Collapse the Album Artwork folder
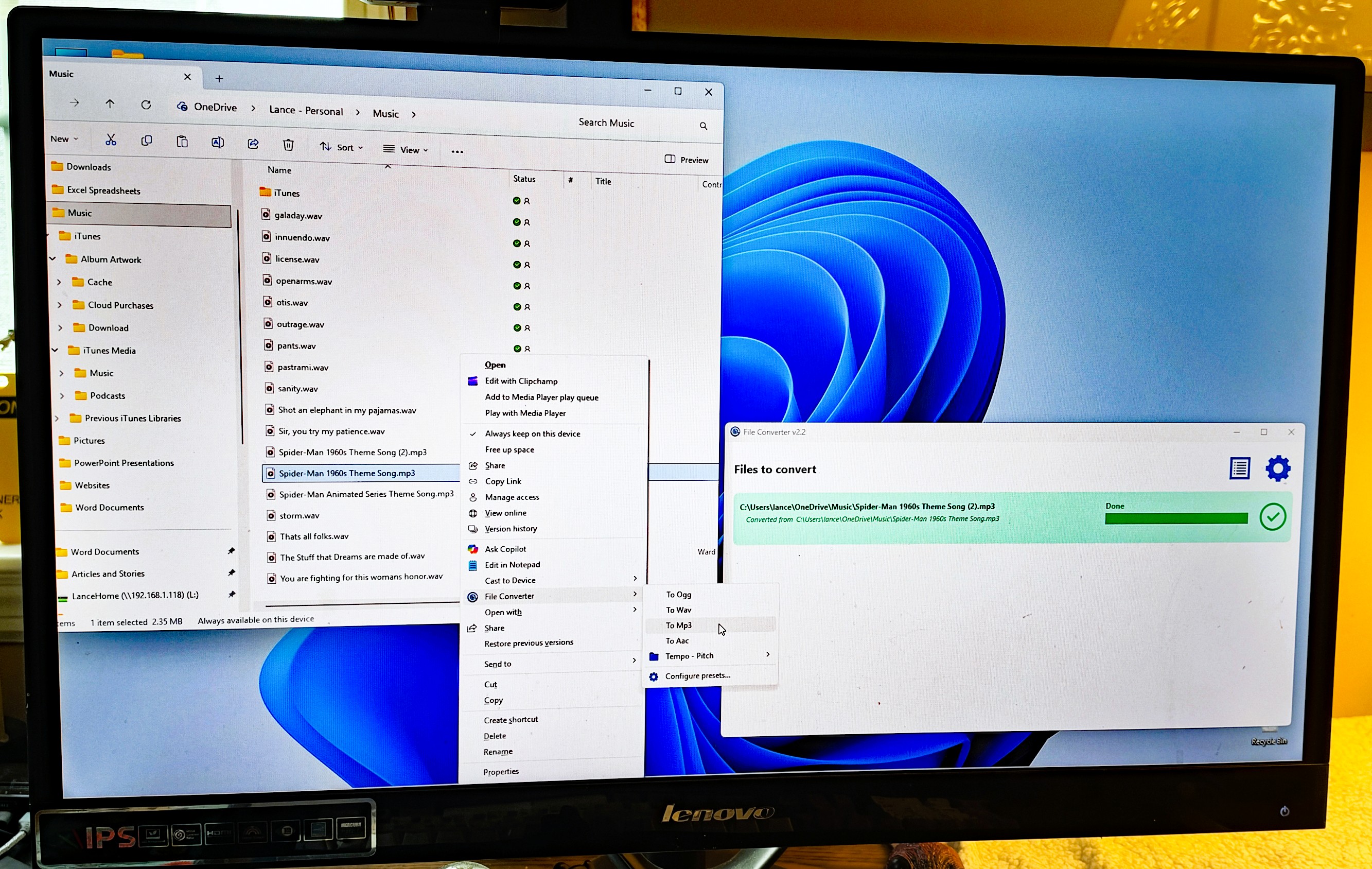The image size is (1372, 869). point(52,259)
